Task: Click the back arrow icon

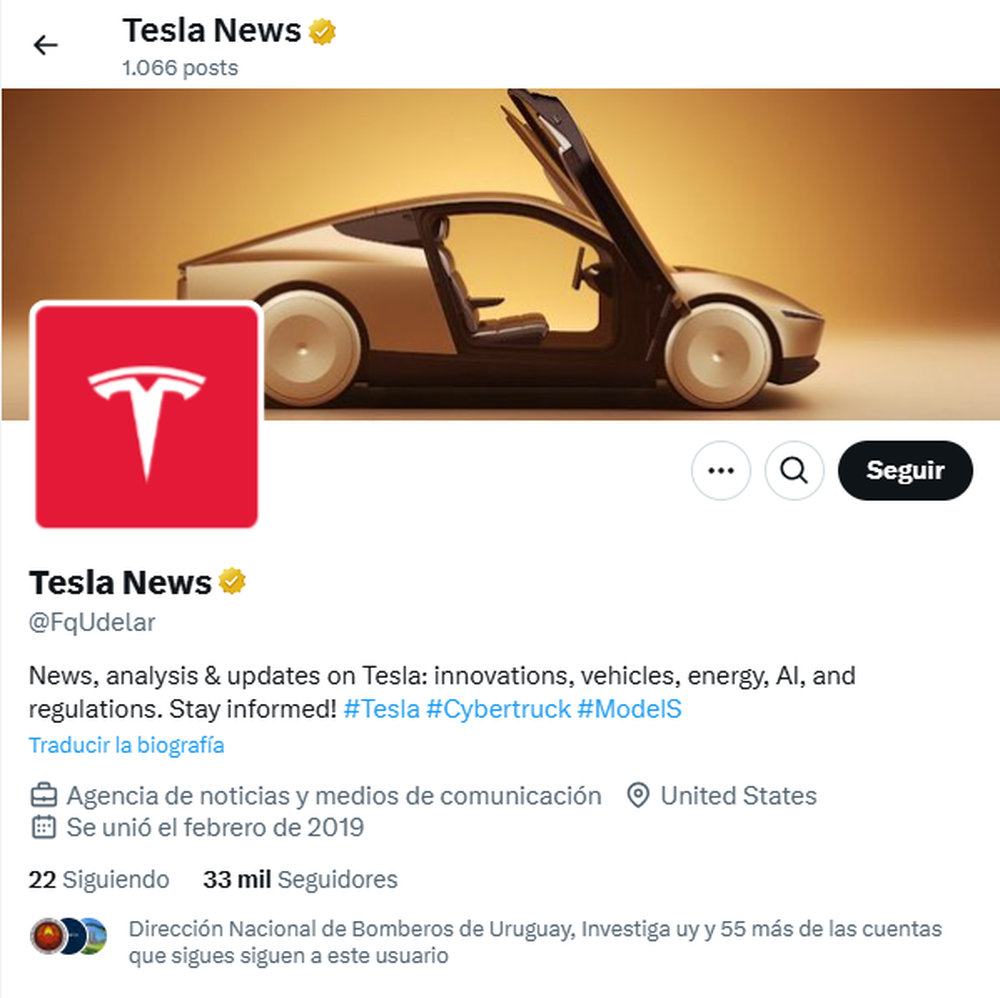Action: 45,45
